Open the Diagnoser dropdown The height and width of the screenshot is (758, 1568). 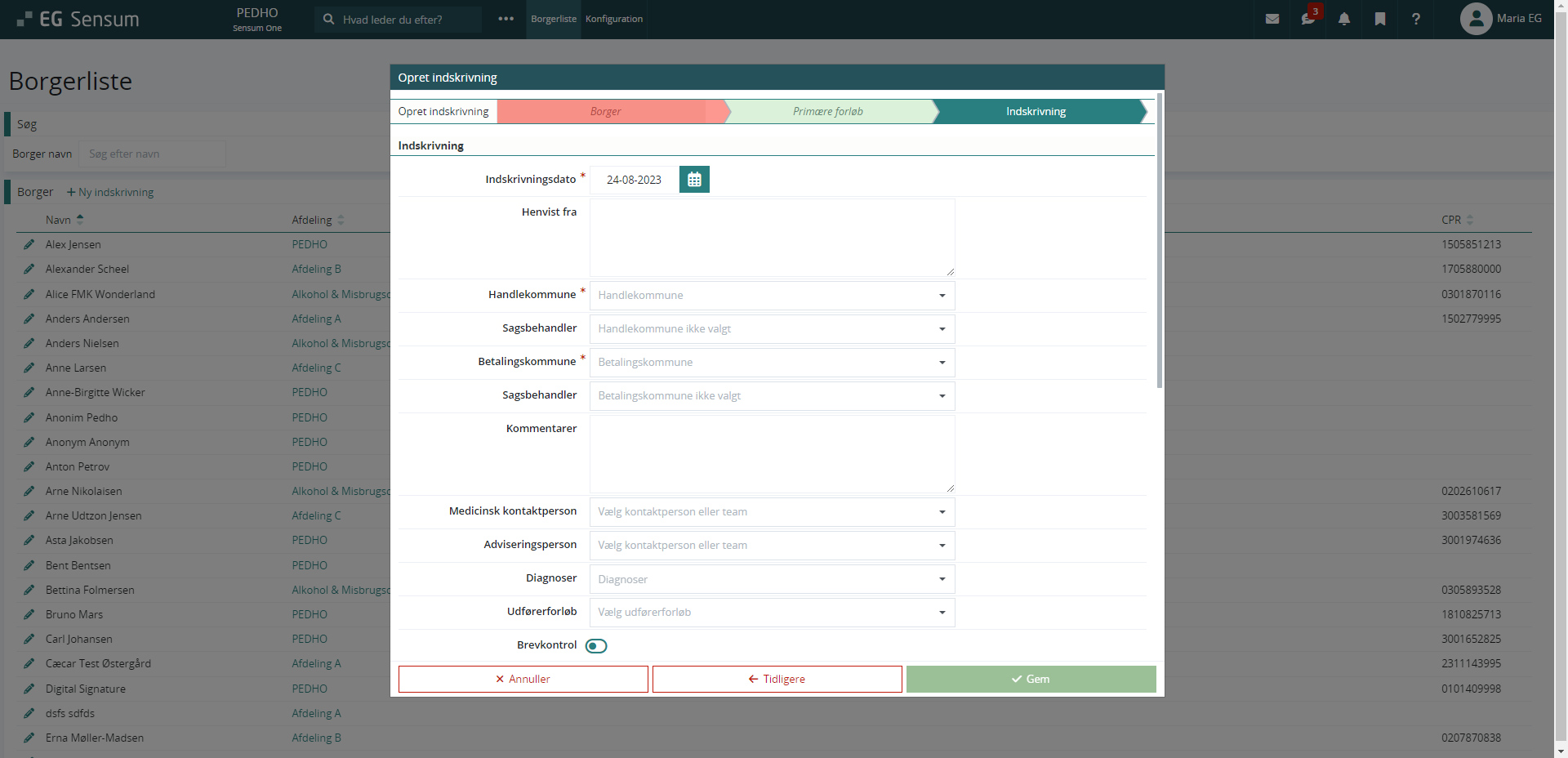pos(772,579)
